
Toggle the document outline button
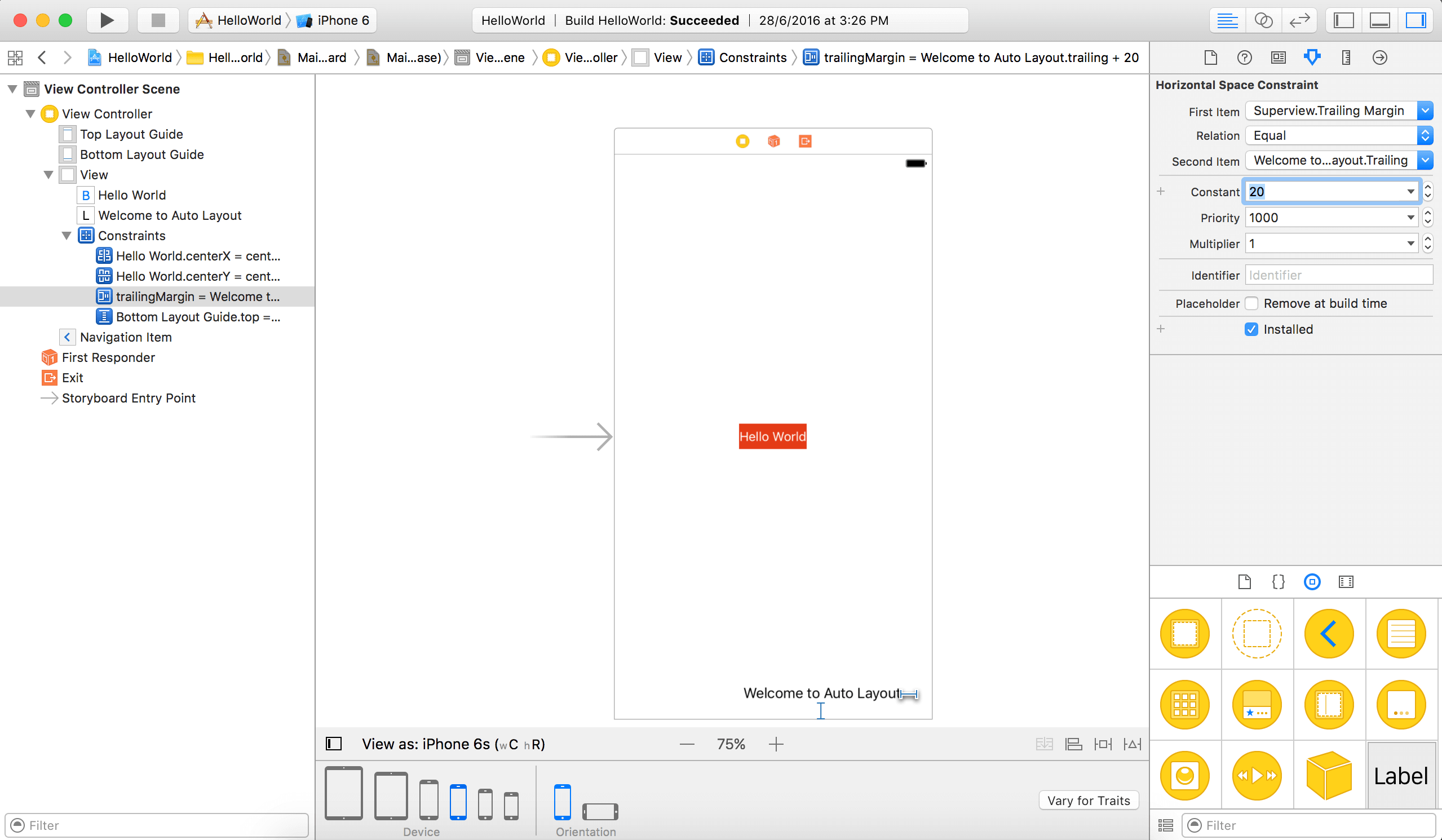(334, 744)
